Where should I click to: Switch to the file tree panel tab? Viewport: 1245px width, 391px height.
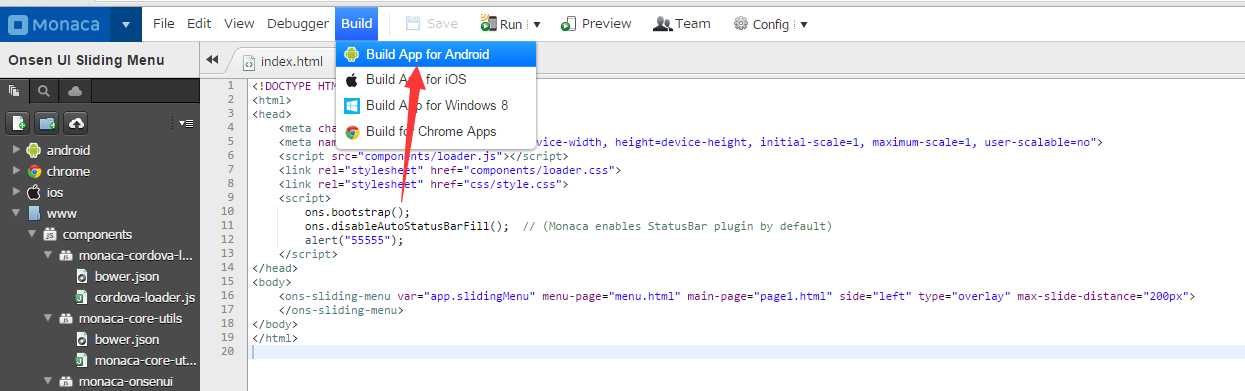[x=15, y=91]
